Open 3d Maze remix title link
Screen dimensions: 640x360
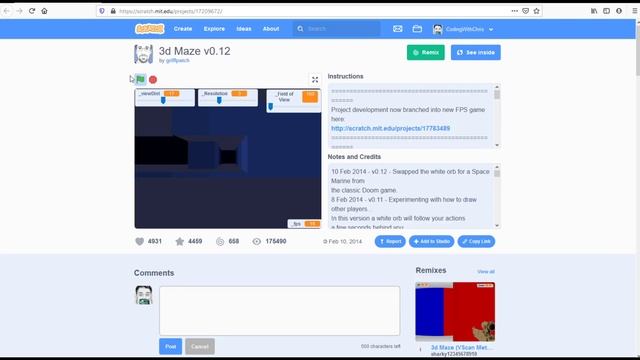[462, 347]
